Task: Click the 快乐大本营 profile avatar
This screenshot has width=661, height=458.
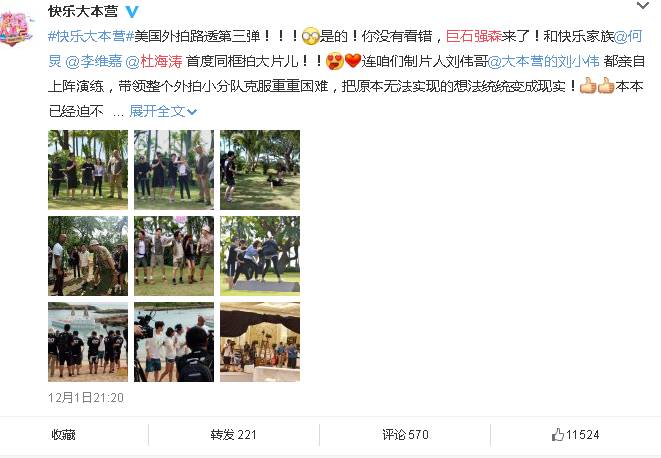Action: point(16,28)
